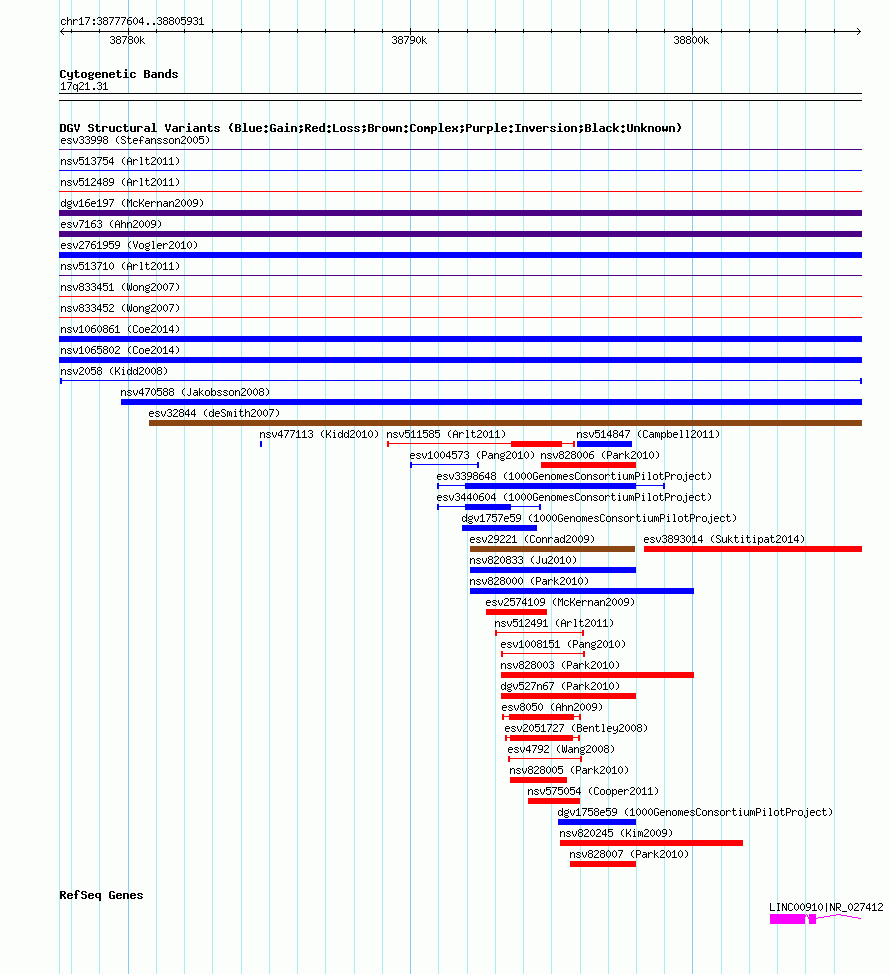
Task: Open esv2761959 (Vogler2010) blue gain bar
Action: [x=460, y=255]
